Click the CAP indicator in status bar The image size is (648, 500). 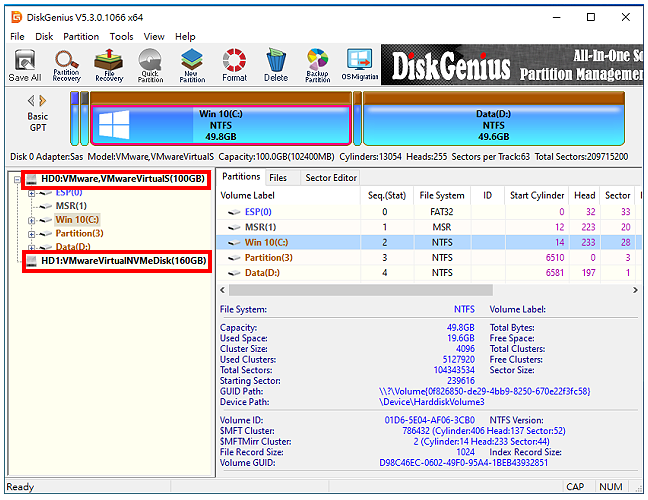coord(575,487)
